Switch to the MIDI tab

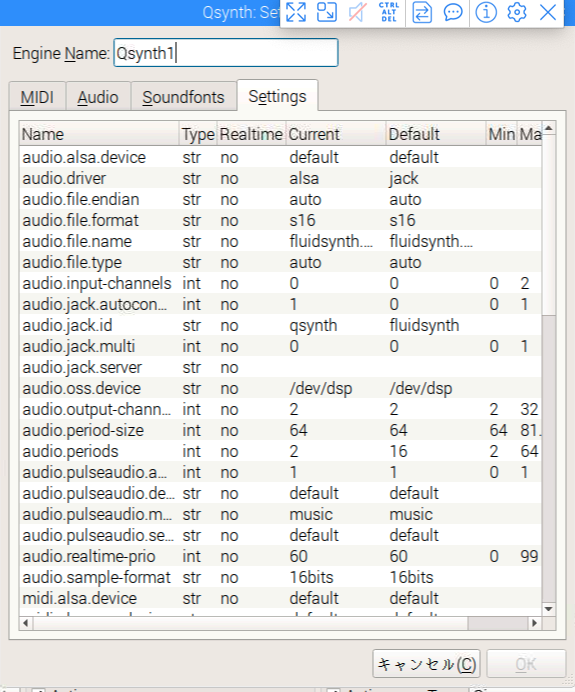coord(38,97)
